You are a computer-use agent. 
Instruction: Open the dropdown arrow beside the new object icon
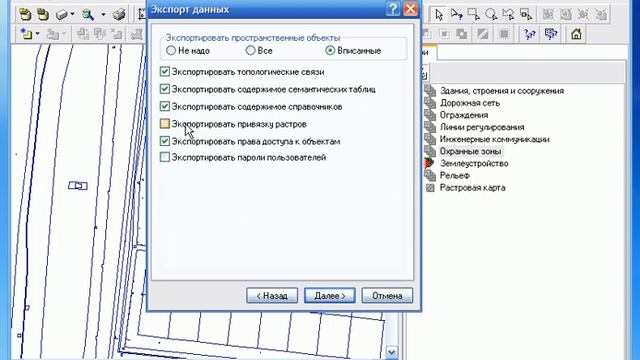(38, 34)
